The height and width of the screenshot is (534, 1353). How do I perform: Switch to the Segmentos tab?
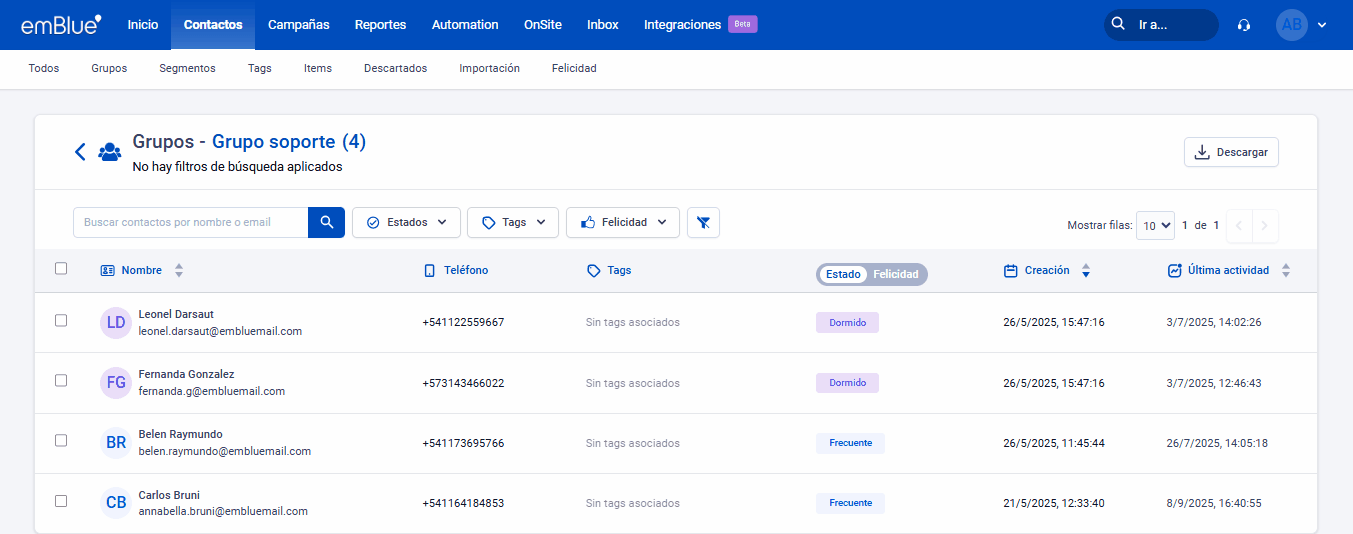pos(187,68)
